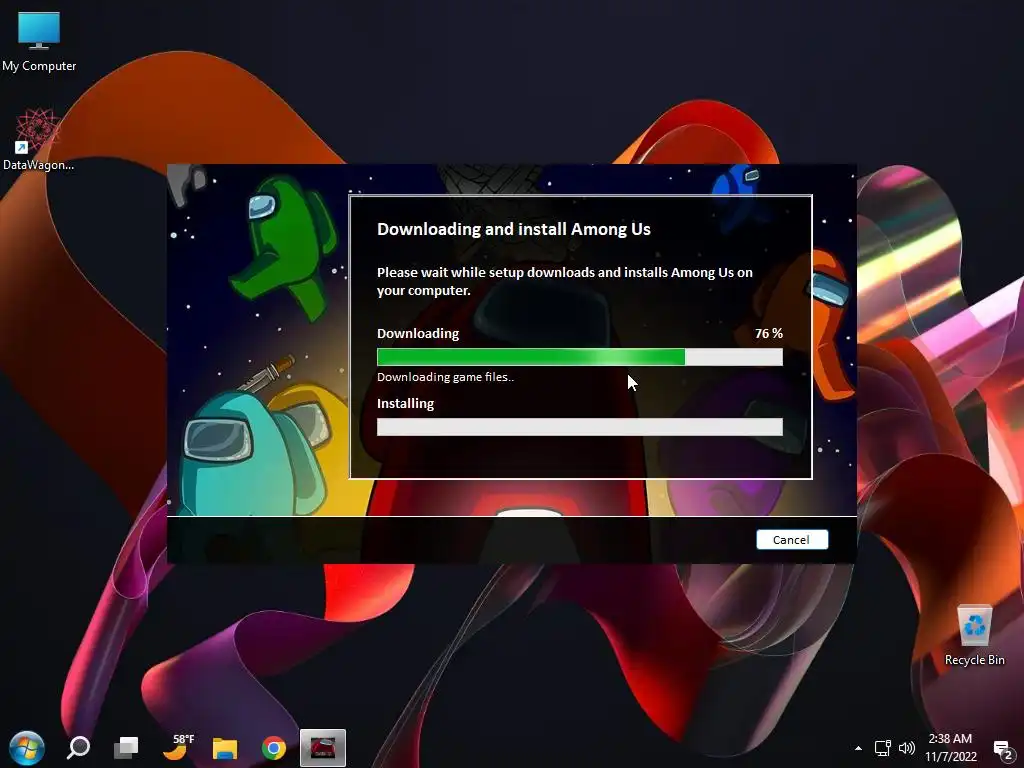Click the Downloading progress bar
The width and height of the screenshot is (1024, 768).
(x=580, y=357)
